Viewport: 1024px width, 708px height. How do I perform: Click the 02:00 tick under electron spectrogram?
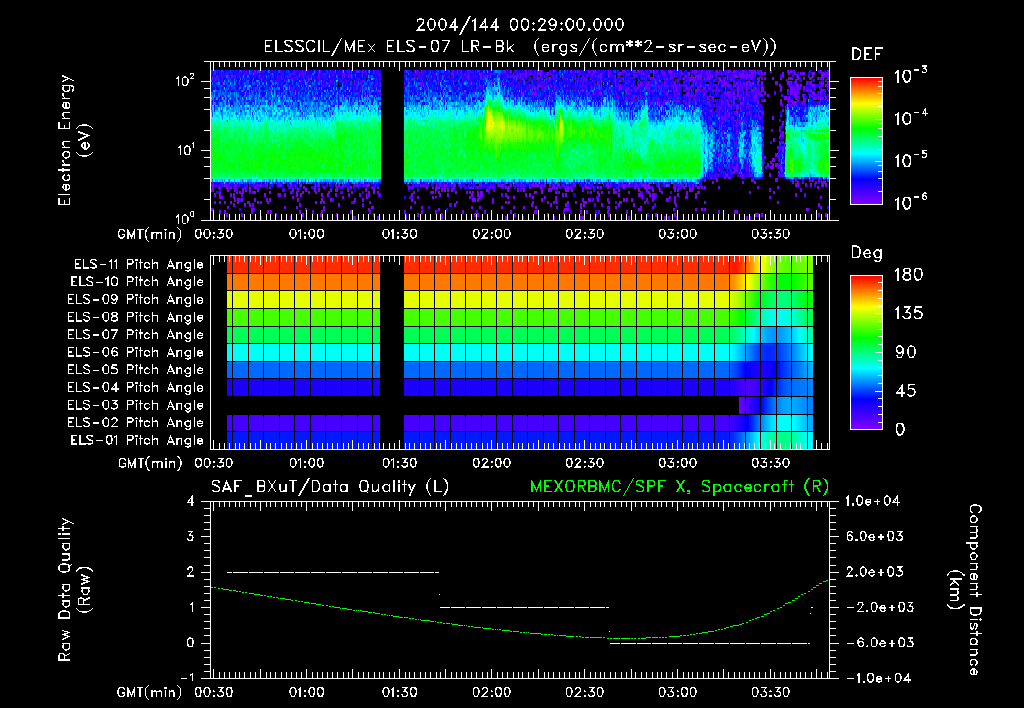[492, 234]
